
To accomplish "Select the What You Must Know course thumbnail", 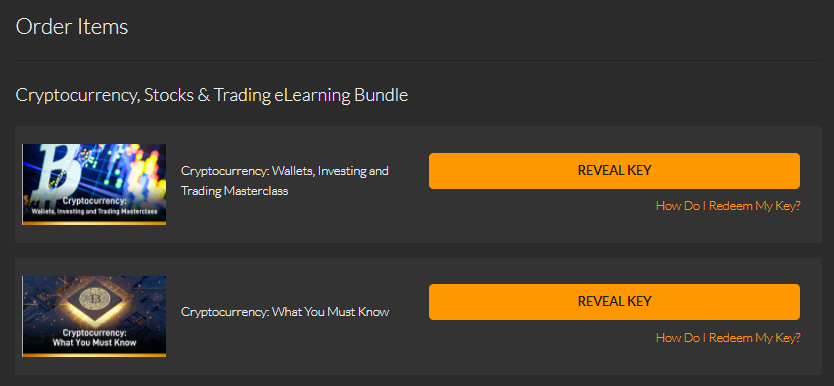I will pyautogui.click(x=94, y=316).
